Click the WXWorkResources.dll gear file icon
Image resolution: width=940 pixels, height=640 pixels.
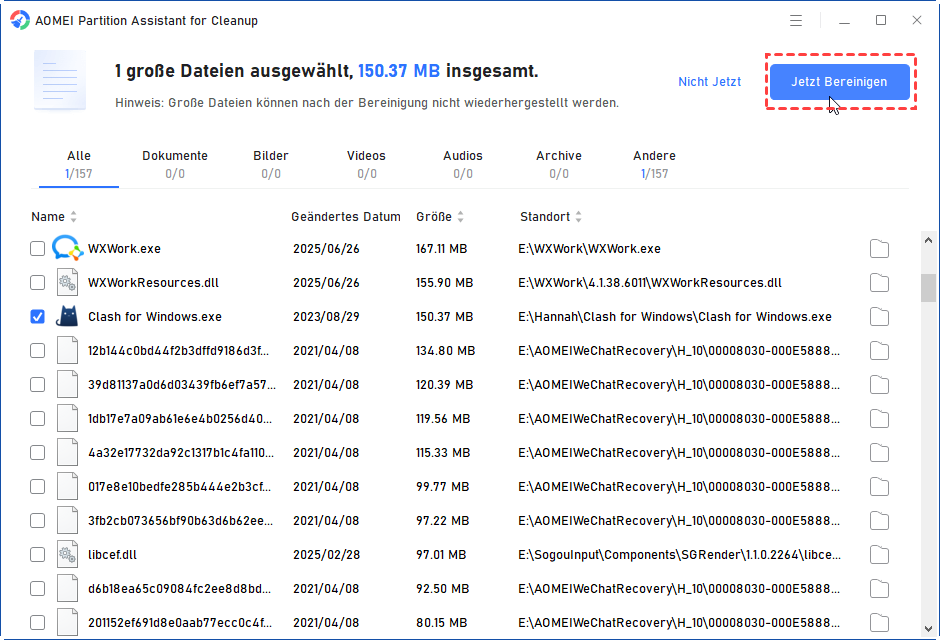coord(67,282)
